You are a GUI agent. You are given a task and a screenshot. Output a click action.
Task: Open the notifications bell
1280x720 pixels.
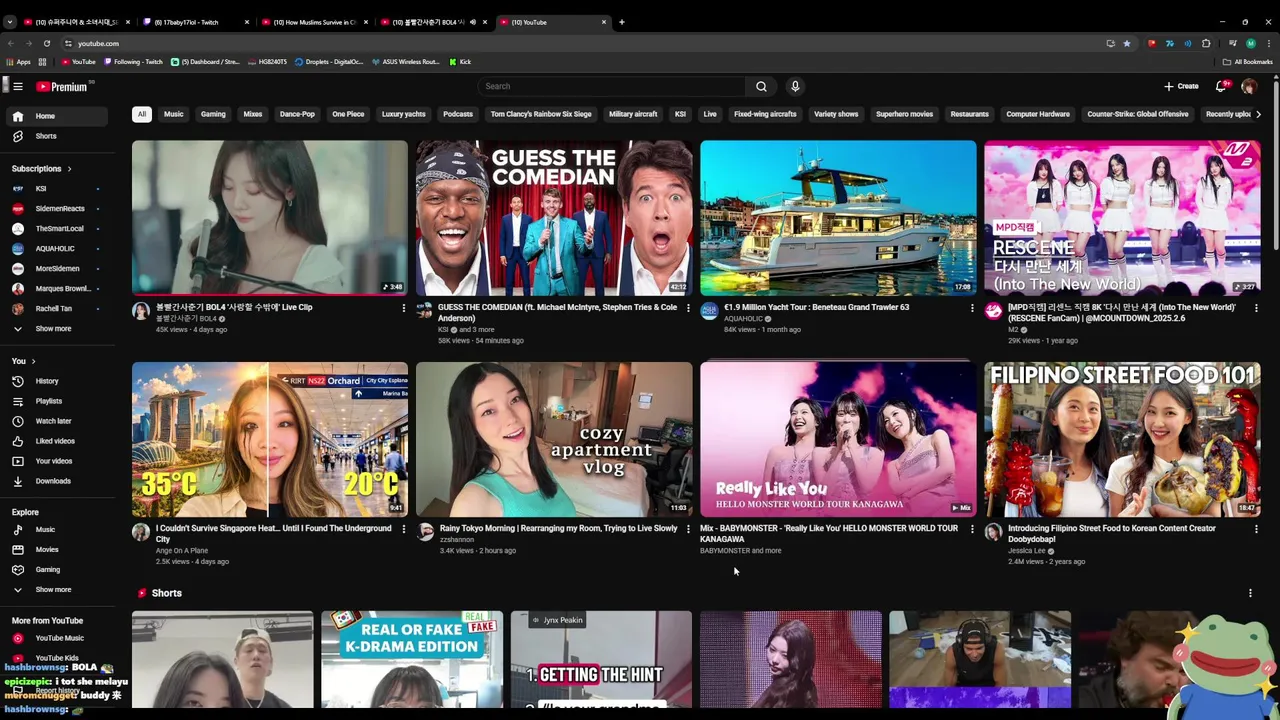[1221, 86]
